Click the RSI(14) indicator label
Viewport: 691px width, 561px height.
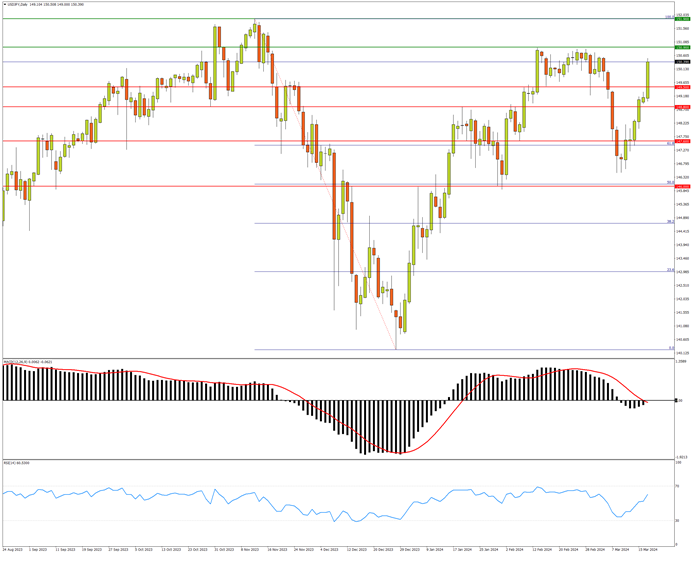16,463
